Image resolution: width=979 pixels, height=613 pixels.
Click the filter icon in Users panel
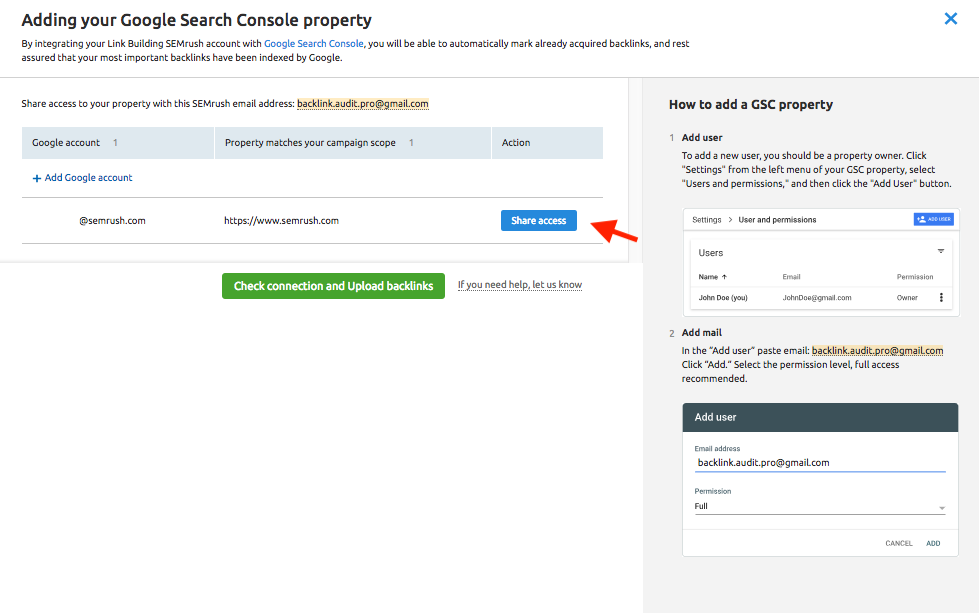[940, 252]
